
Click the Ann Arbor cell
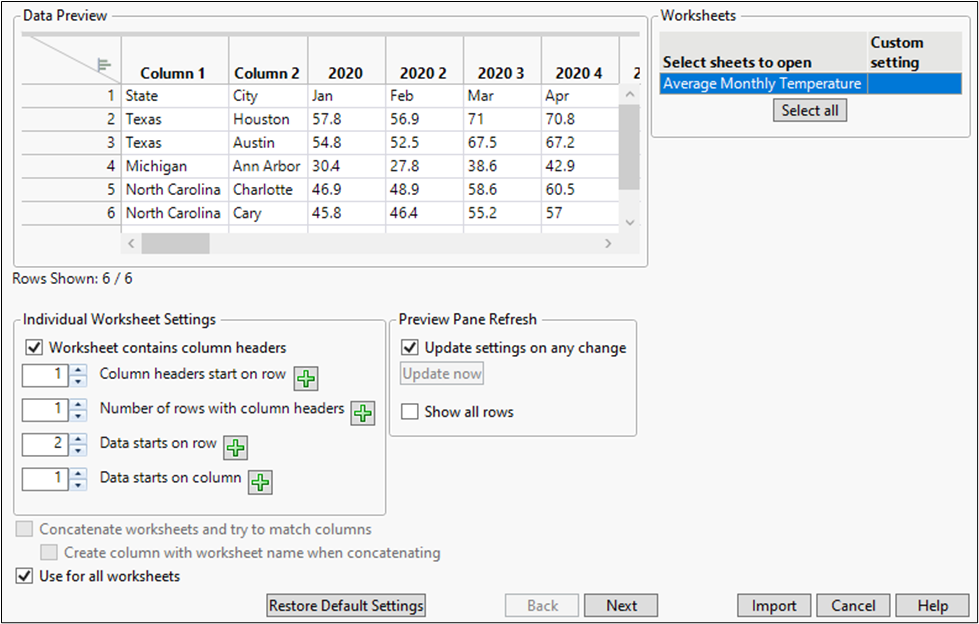(268, 166)
